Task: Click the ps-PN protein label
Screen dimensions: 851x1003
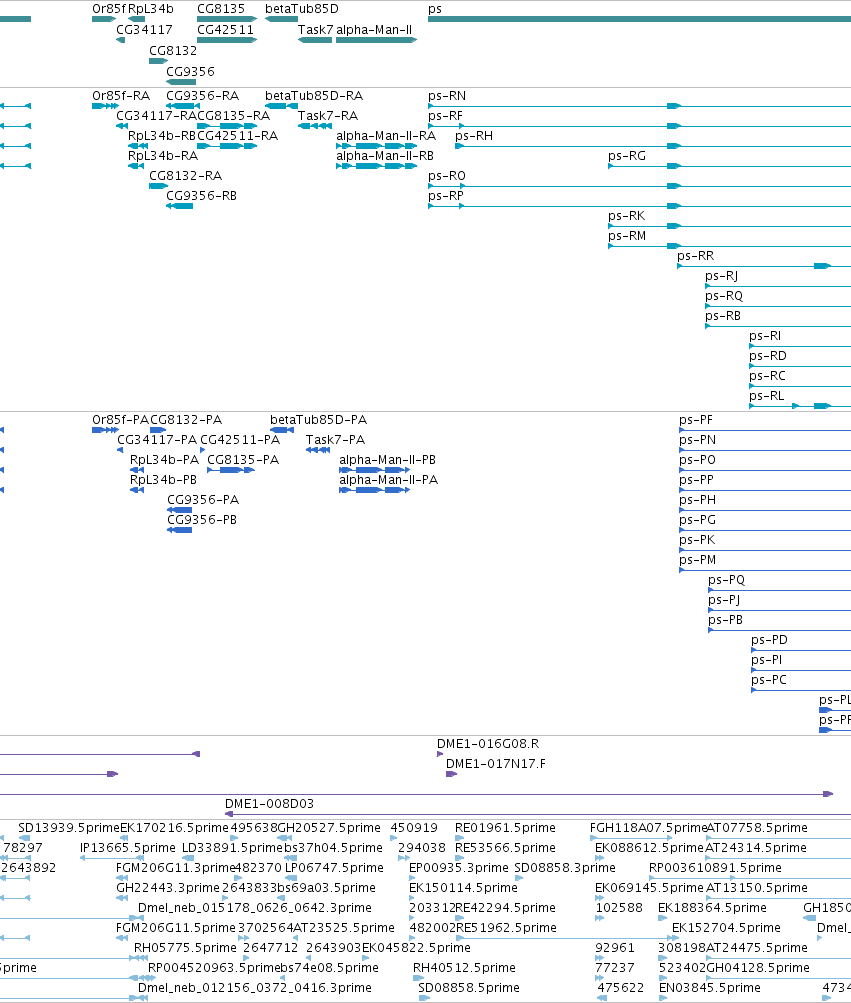Action: pos(697,439)
